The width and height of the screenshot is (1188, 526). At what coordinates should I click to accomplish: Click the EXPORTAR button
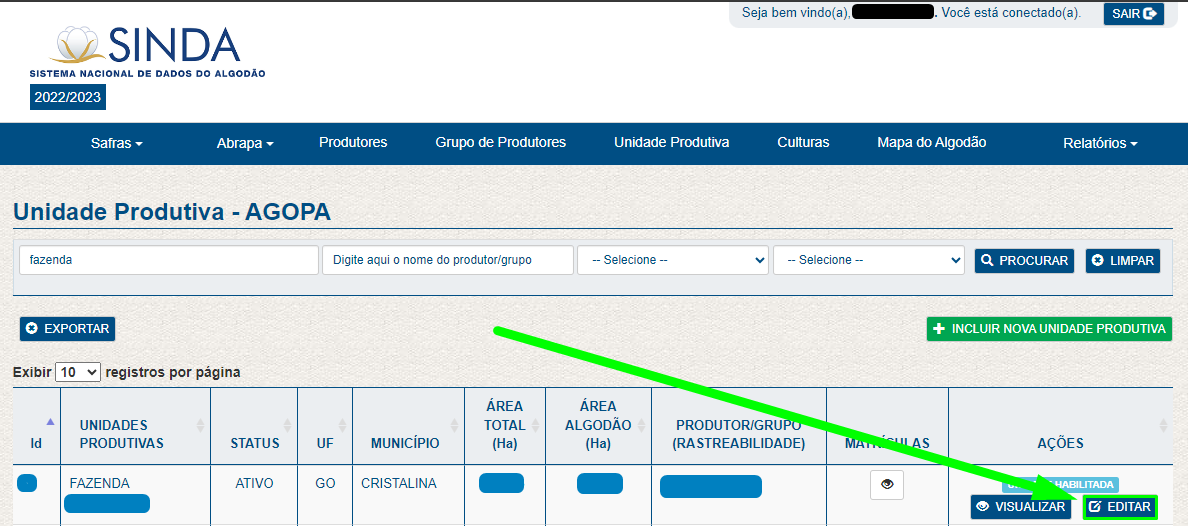click(x=67, y=328)
